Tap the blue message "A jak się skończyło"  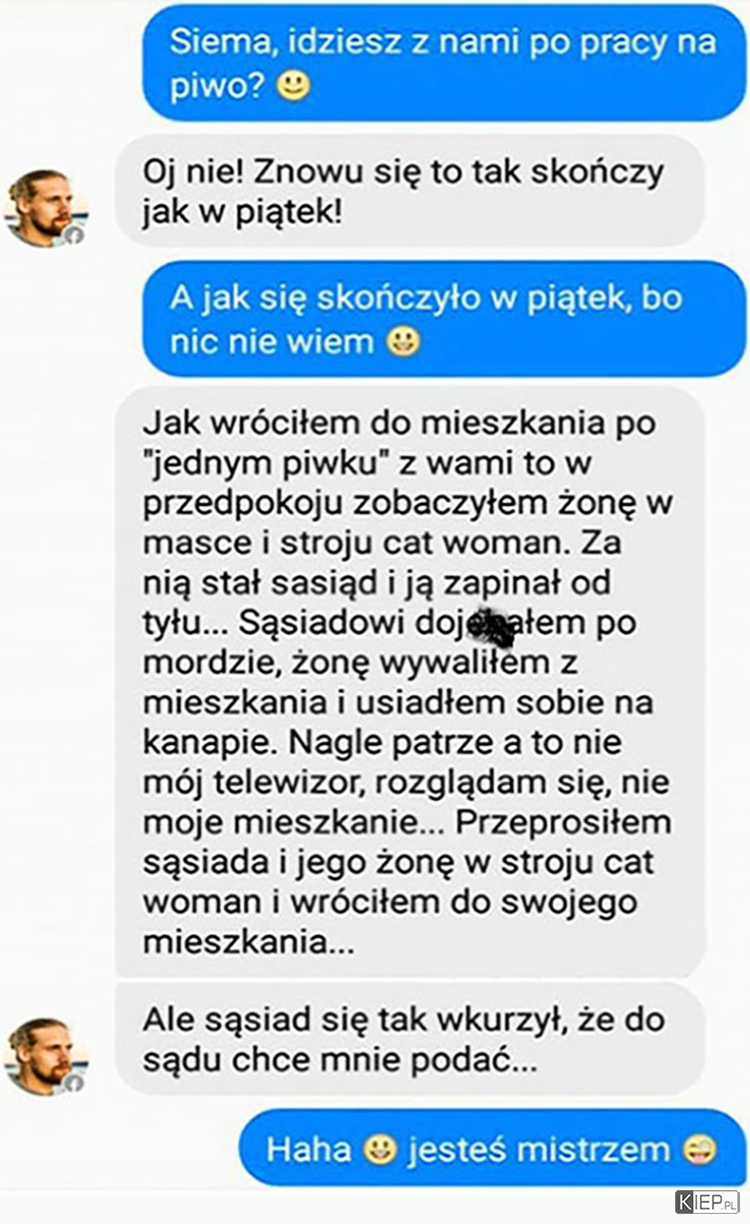point(445,319)
